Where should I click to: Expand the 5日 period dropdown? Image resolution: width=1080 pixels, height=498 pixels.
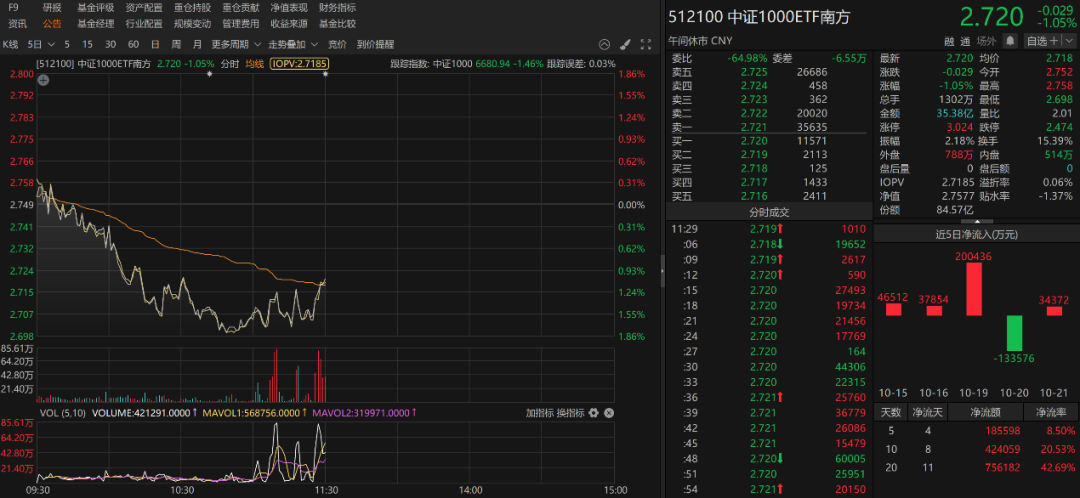[40, 44]
